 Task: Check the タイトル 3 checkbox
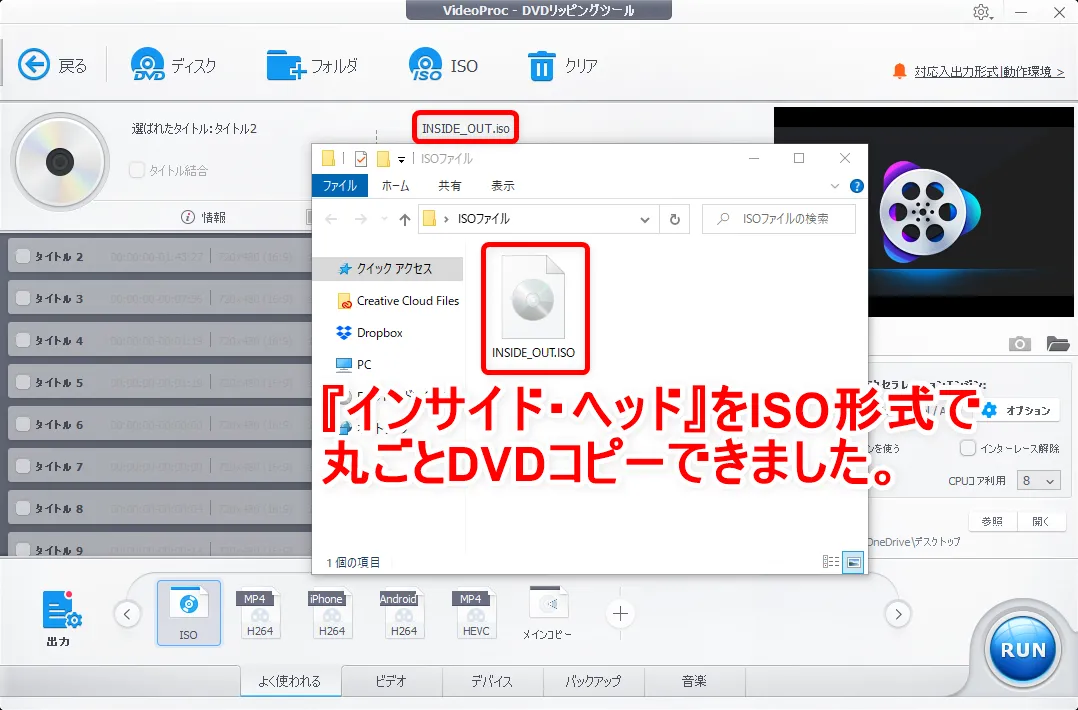(x=23, y=298)
